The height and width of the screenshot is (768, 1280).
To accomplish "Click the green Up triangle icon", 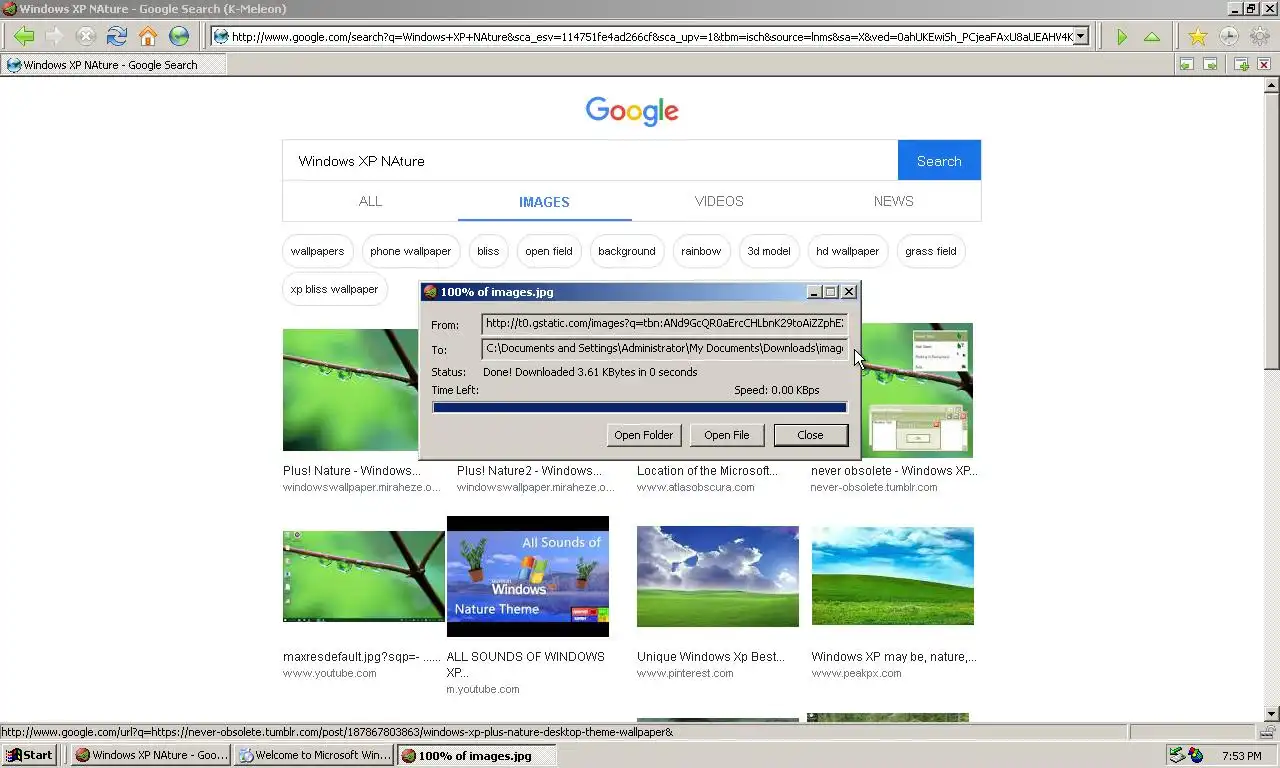I will tap(1152, 37).
